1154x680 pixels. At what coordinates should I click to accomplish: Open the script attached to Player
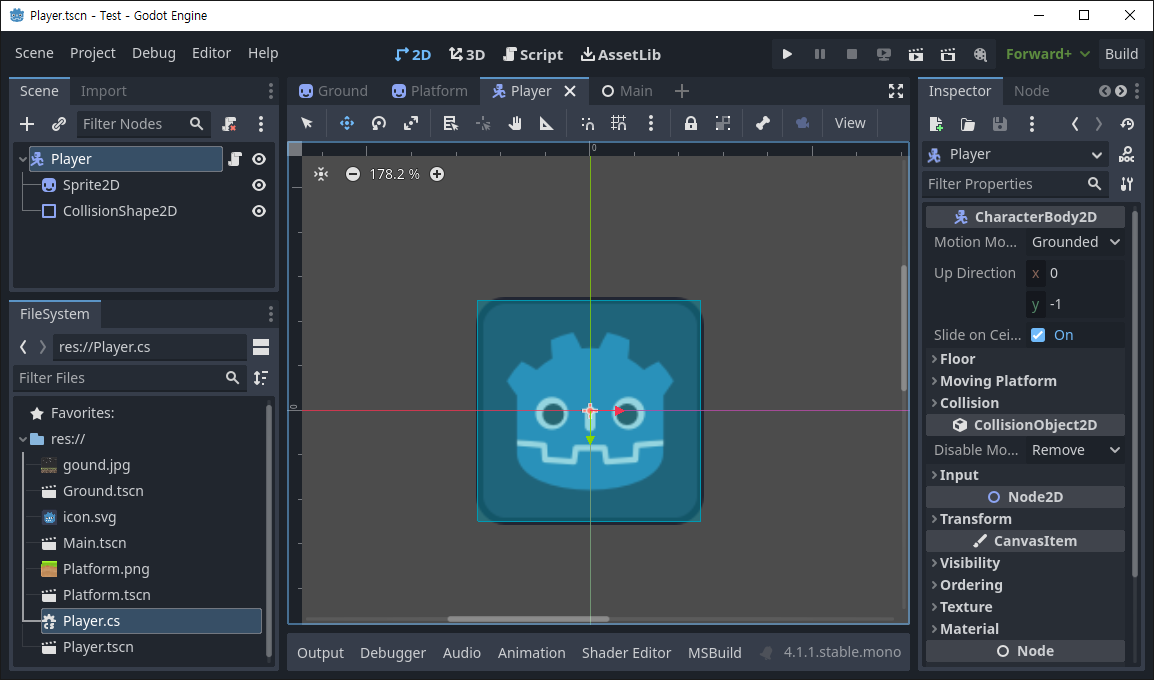[x=235, y=159]
